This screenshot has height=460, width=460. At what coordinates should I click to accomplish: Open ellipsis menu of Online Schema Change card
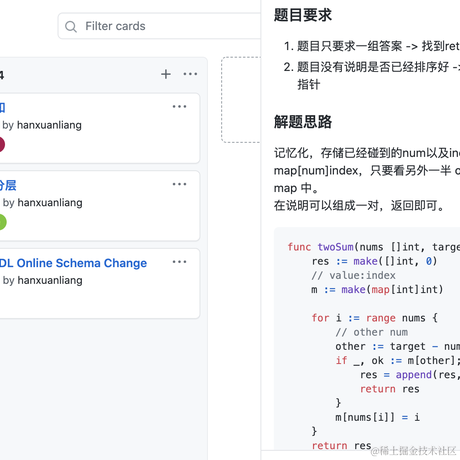(x=179, y=262)
